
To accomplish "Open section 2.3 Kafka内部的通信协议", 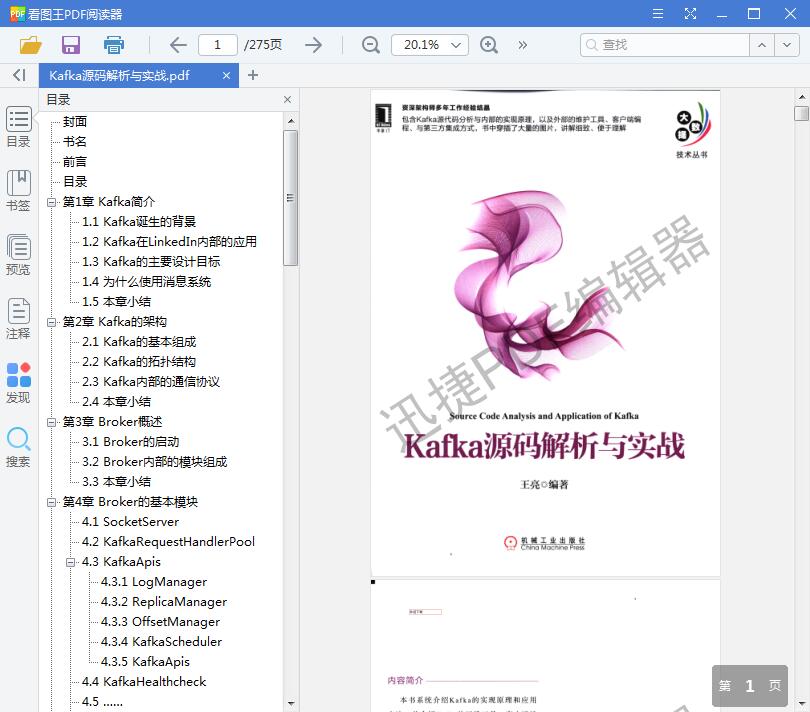I will 151,382.
